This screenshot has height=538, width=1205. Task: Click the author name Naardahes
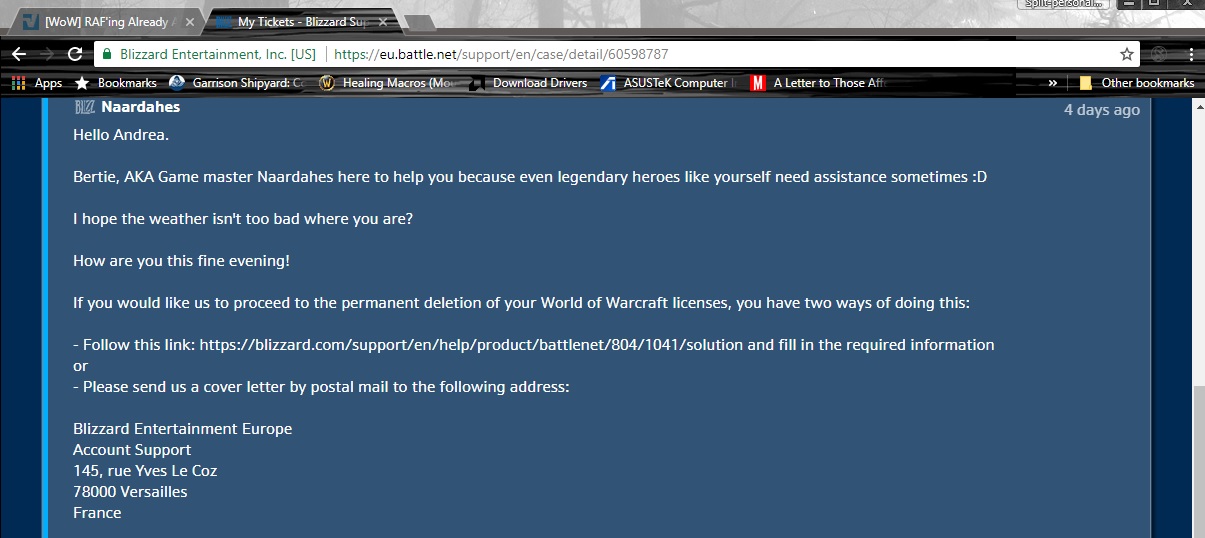point(141,107)
